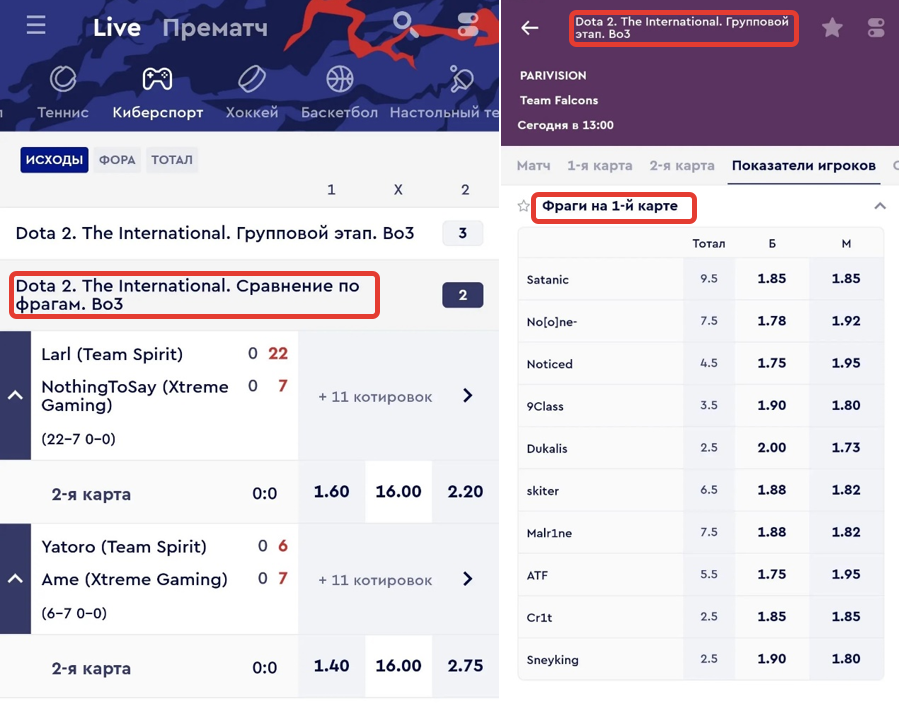Screen dimensions: 899x705
Task: Switch to the Прематч tab
Action: [215, 28]
